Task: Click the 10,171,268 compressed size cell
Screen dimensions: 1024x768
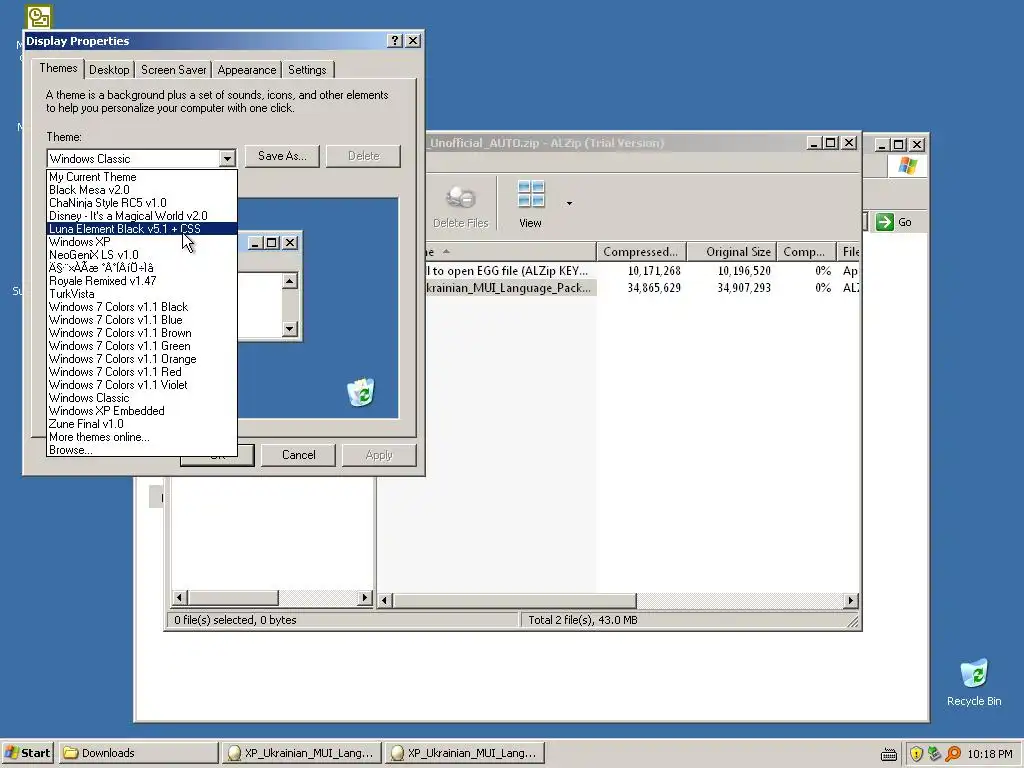Action: click(654, 271)
